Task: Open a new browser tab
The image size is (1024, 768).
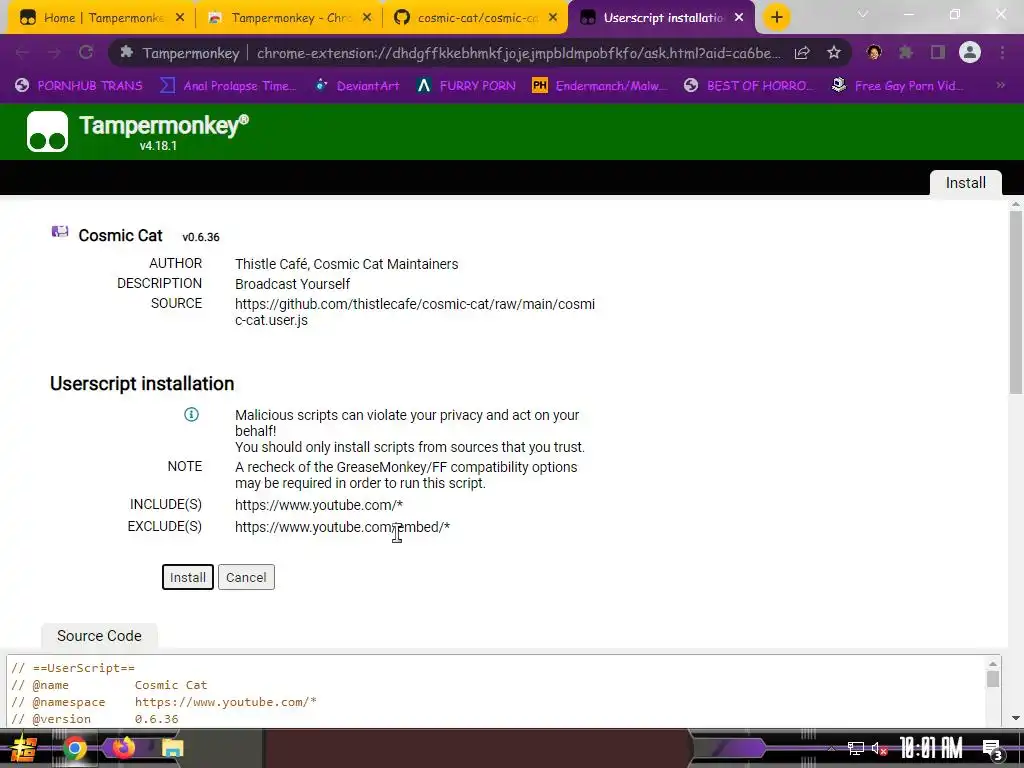Action: (776, 18)
